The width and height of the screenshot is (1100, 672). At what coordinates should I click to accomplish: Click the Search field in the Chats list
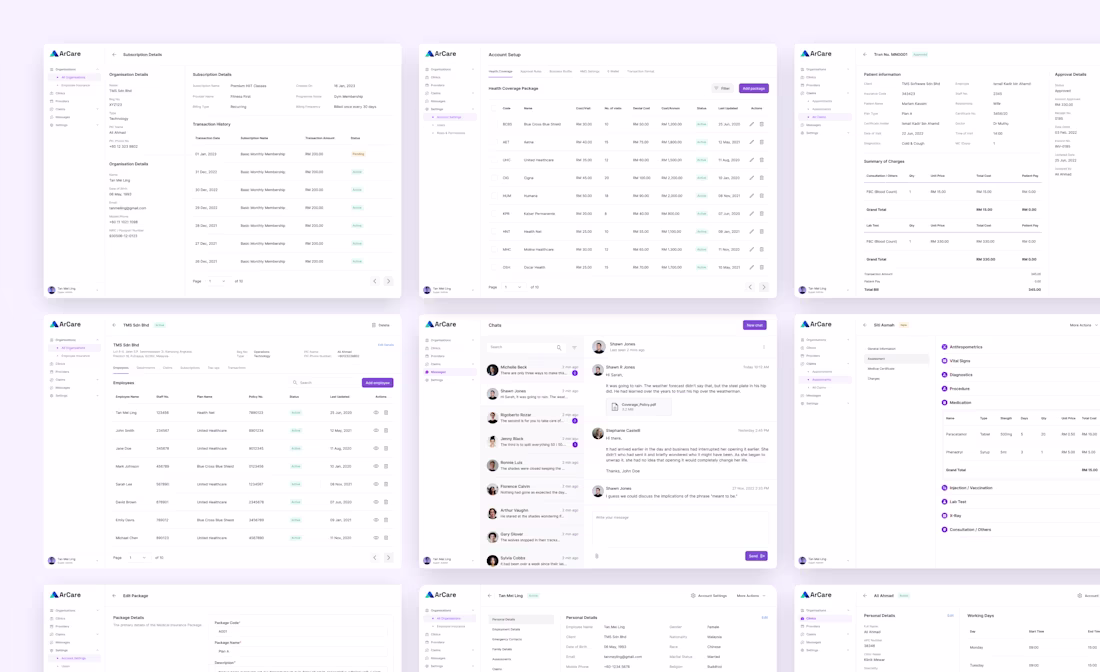tap(526, 347)
